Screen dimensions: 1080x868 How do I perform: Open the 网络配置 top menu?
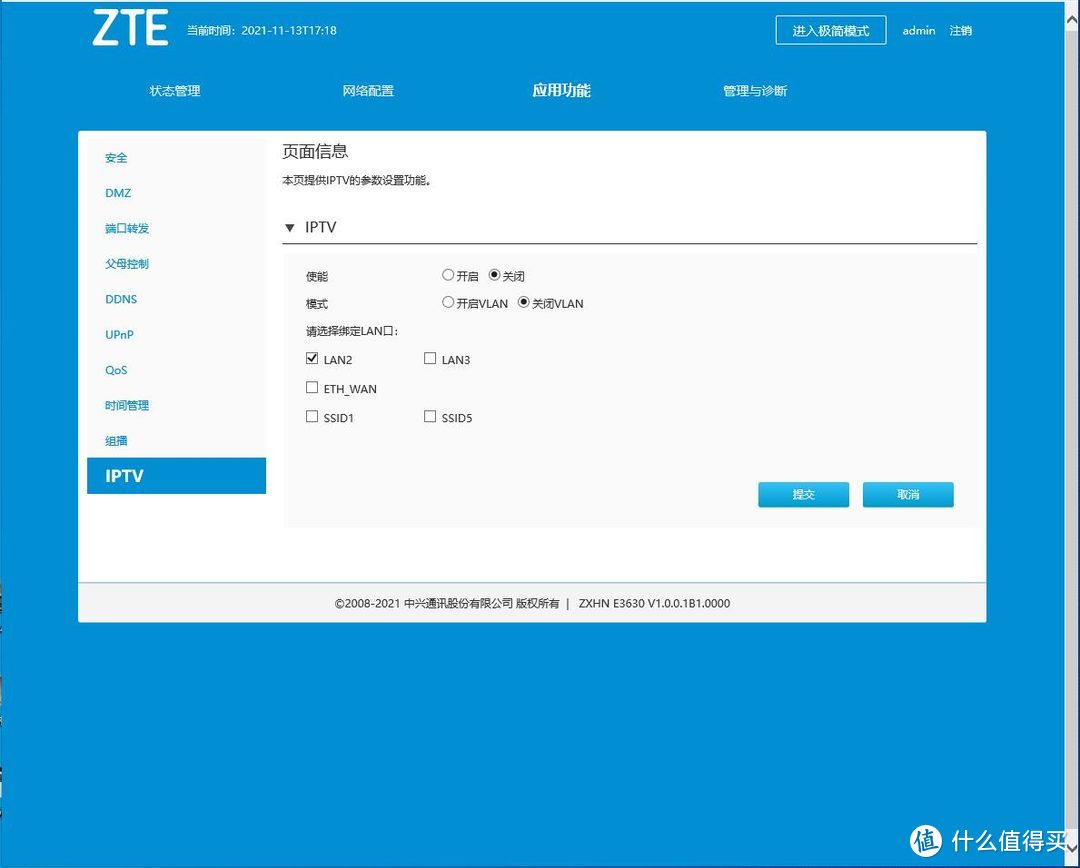point(368,91)
